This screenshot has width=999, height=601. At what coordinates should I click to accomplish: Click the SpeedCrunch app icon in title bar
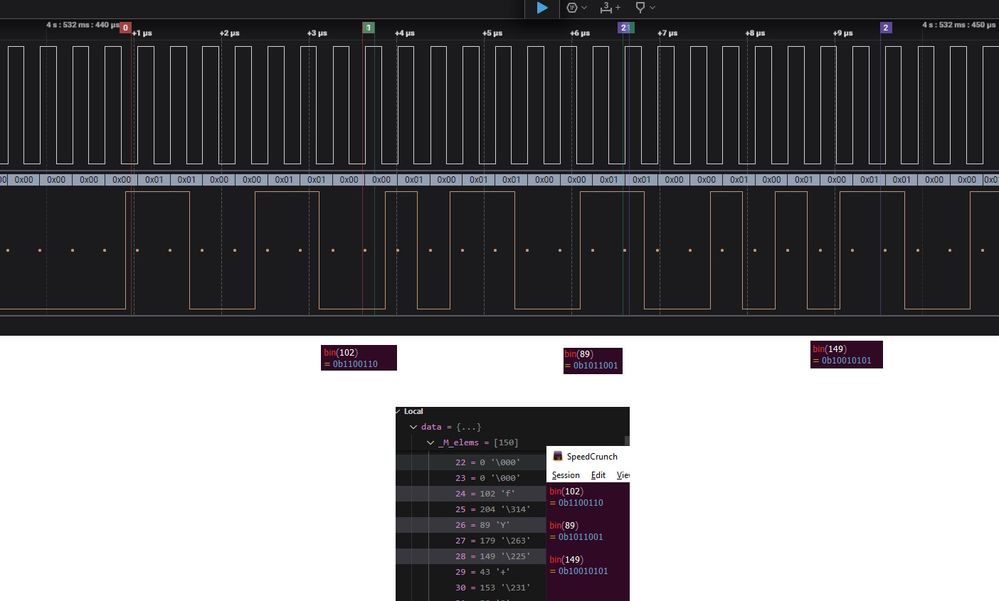point(557,456)
